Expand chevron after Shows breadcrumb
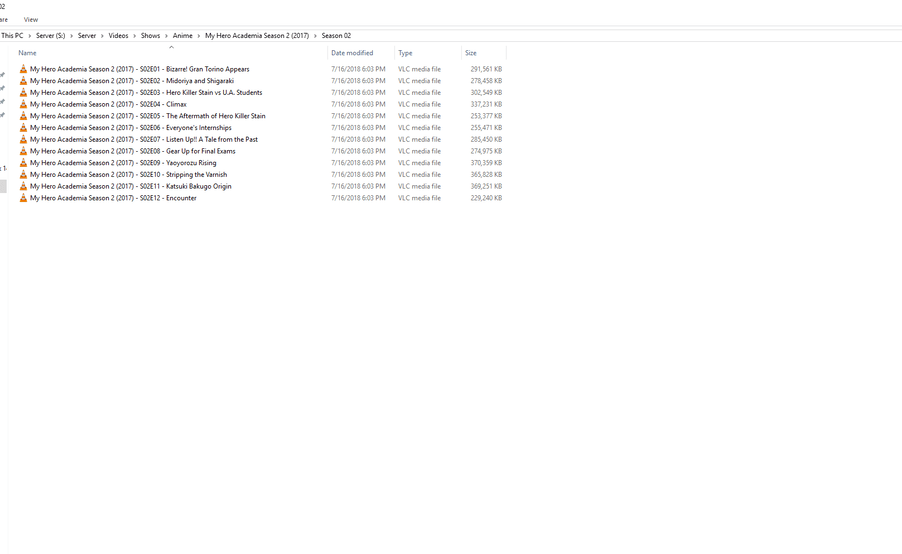The width and height of the screenshot is (902, 554). coord(166,36)
